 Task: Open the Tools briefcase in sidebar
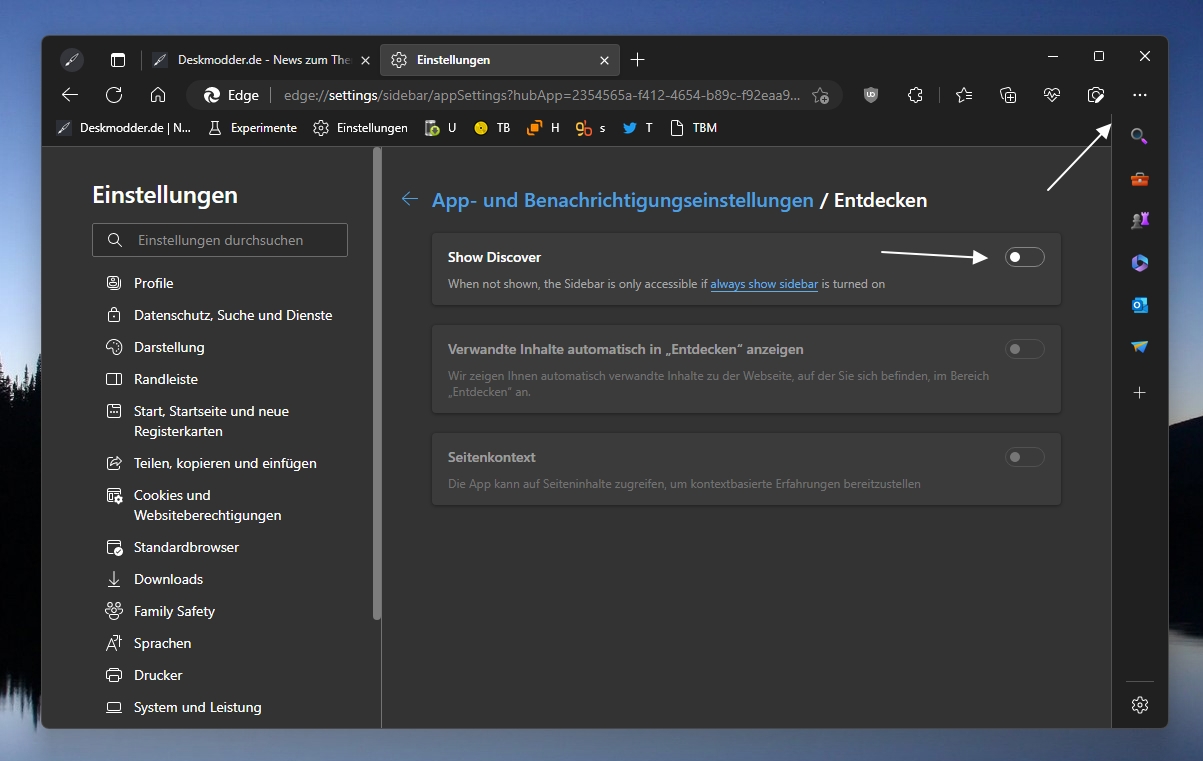point(1139,179)
